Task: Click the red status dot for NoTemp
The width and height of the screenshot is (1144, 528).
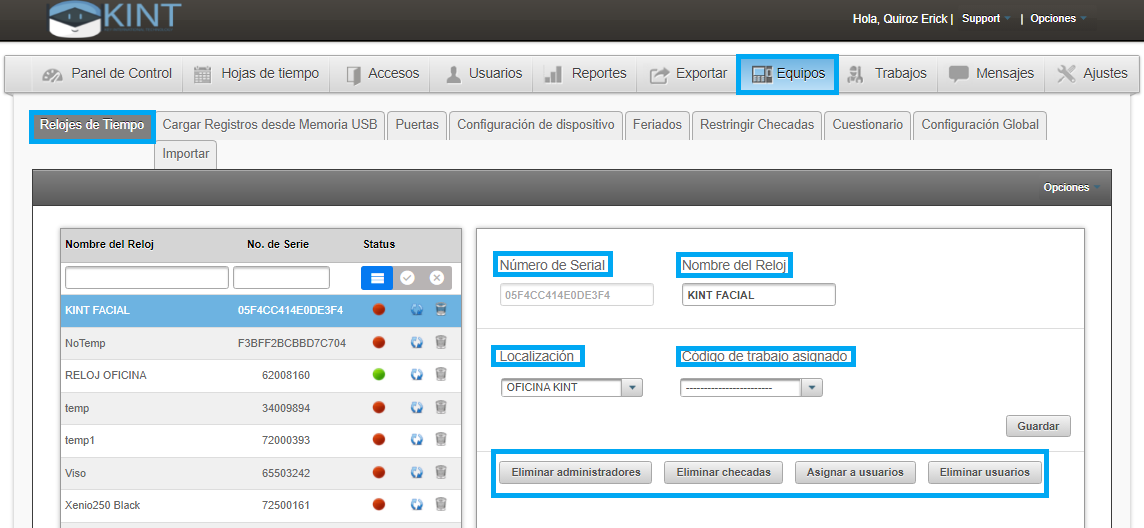Action: [x=379, y=342]
